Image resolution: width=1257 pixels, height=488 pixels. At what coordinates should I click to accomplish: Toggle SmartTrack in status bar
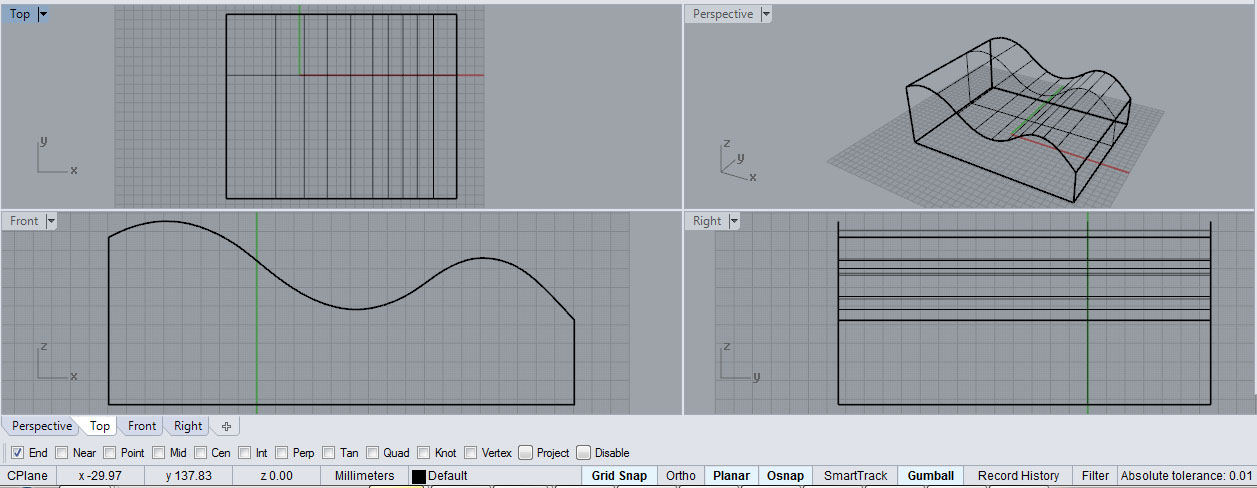coord(855,476)
